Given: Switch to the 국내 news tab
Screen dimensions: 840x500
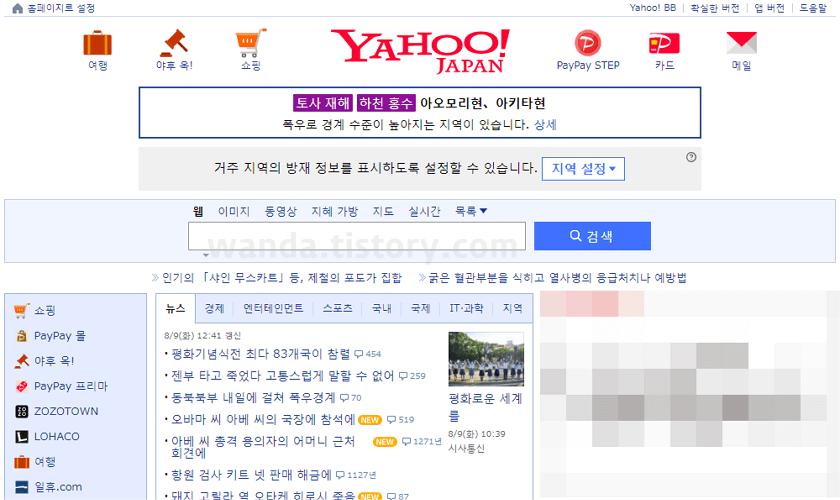Looking at the screenshot, I should [381, 308].
